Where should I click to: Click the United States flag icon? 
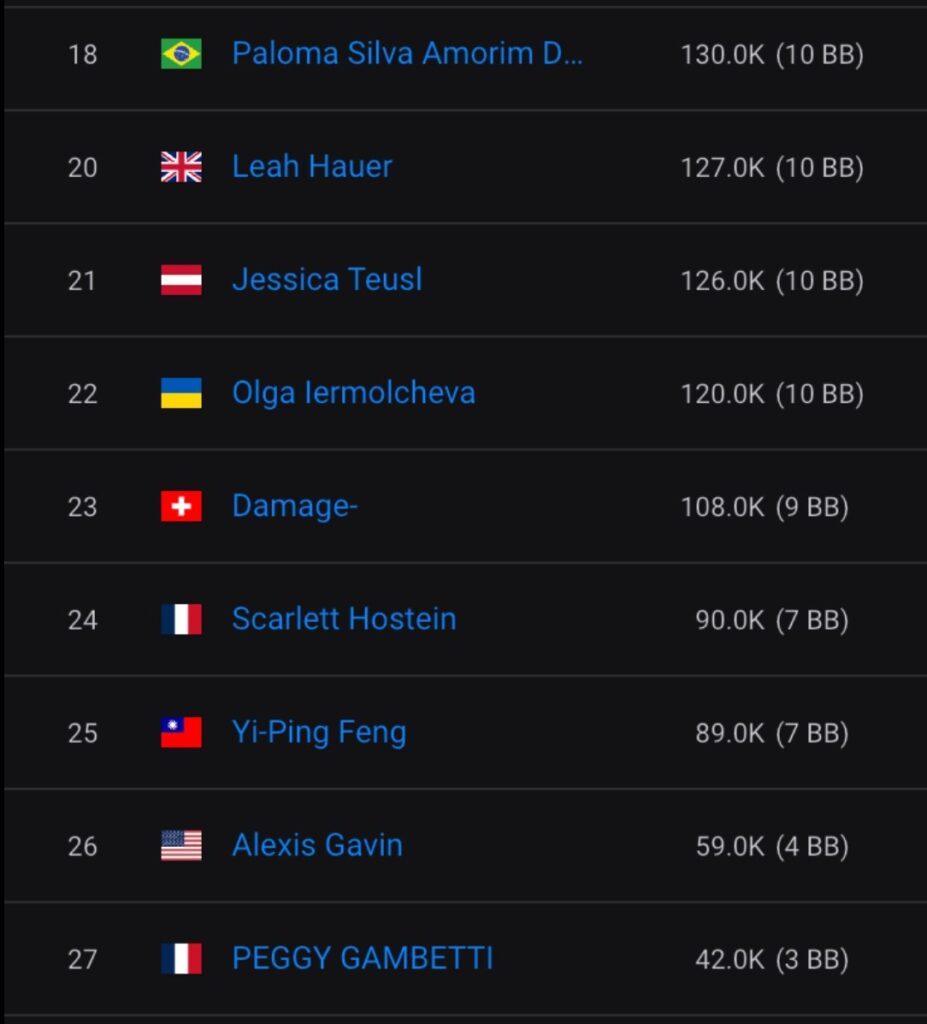[x=181, y=846]
